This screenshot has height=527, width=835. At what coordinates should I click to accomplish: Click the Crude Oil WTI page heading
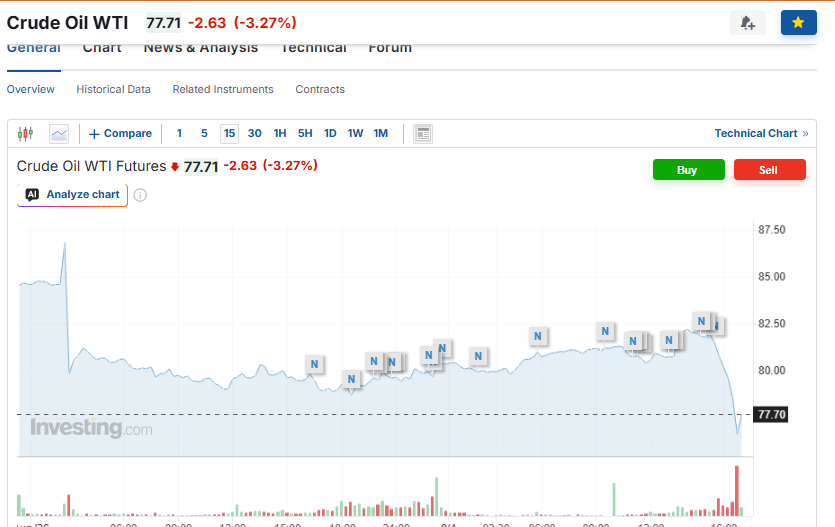click(x=68, y=23)
